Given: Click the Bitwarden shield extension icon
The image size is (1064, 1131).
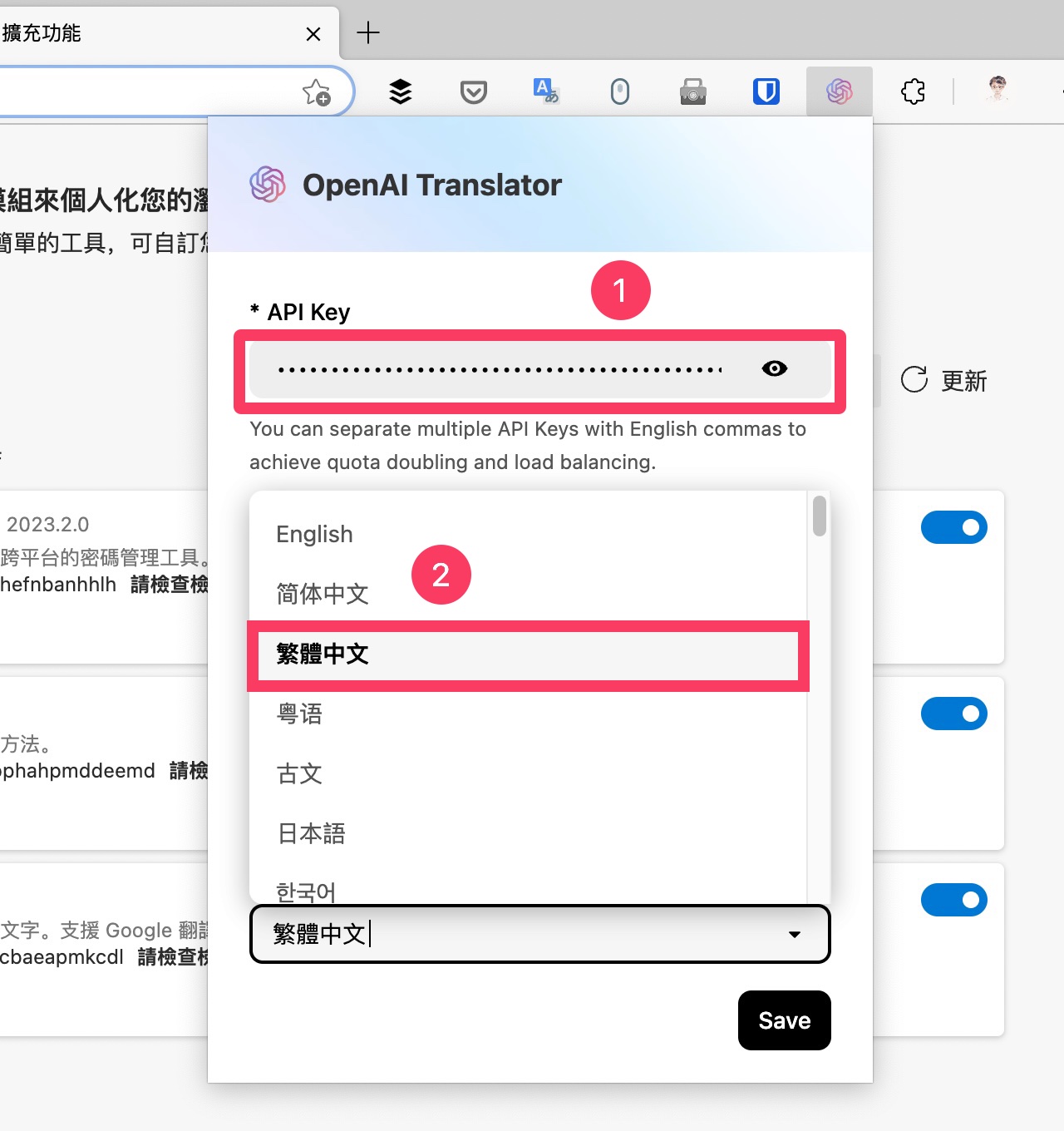Looking at the screenshot, I should (x=766, y=91).
